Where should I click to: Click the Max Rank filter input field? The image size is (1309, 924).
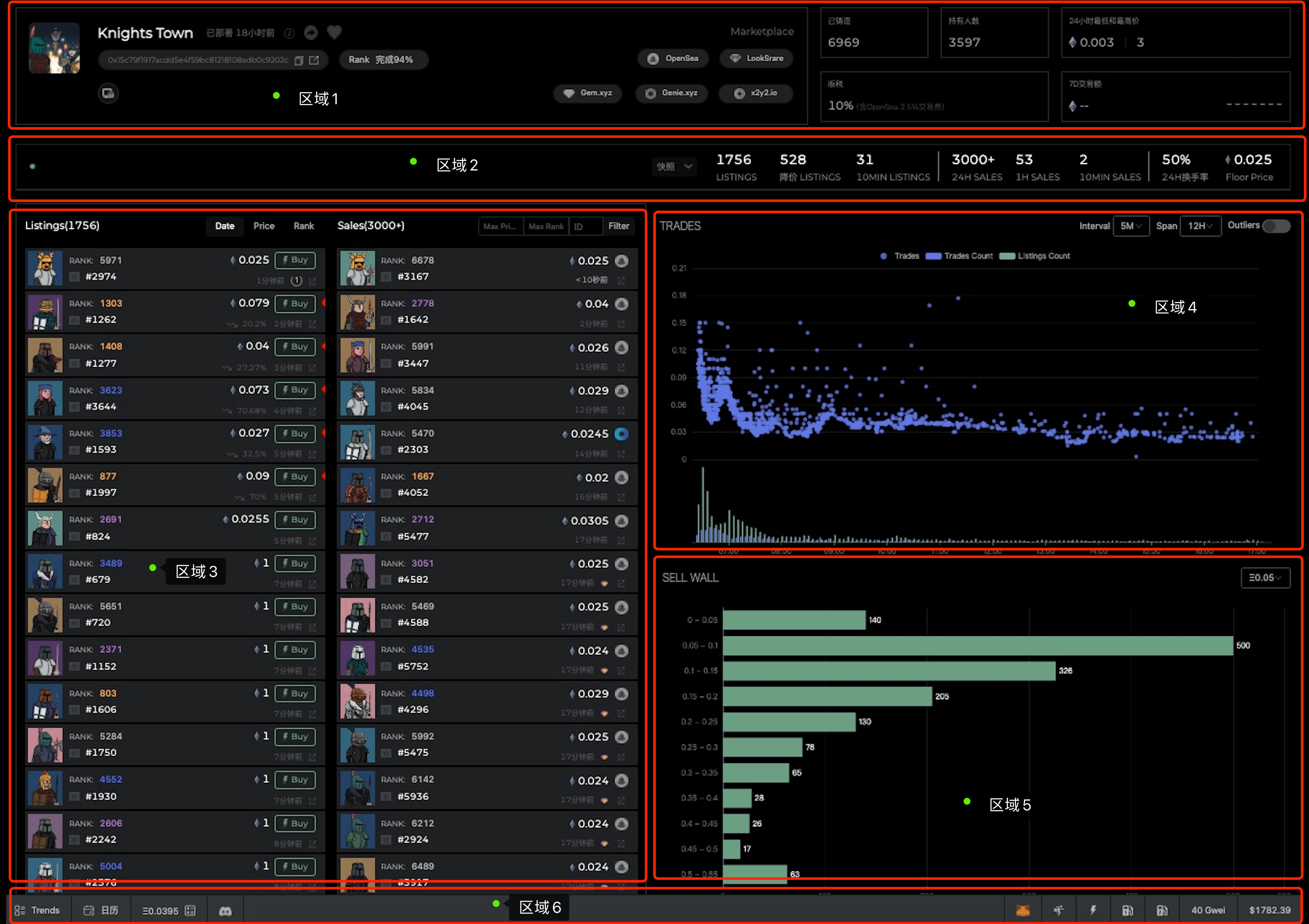tap(546, 226)
